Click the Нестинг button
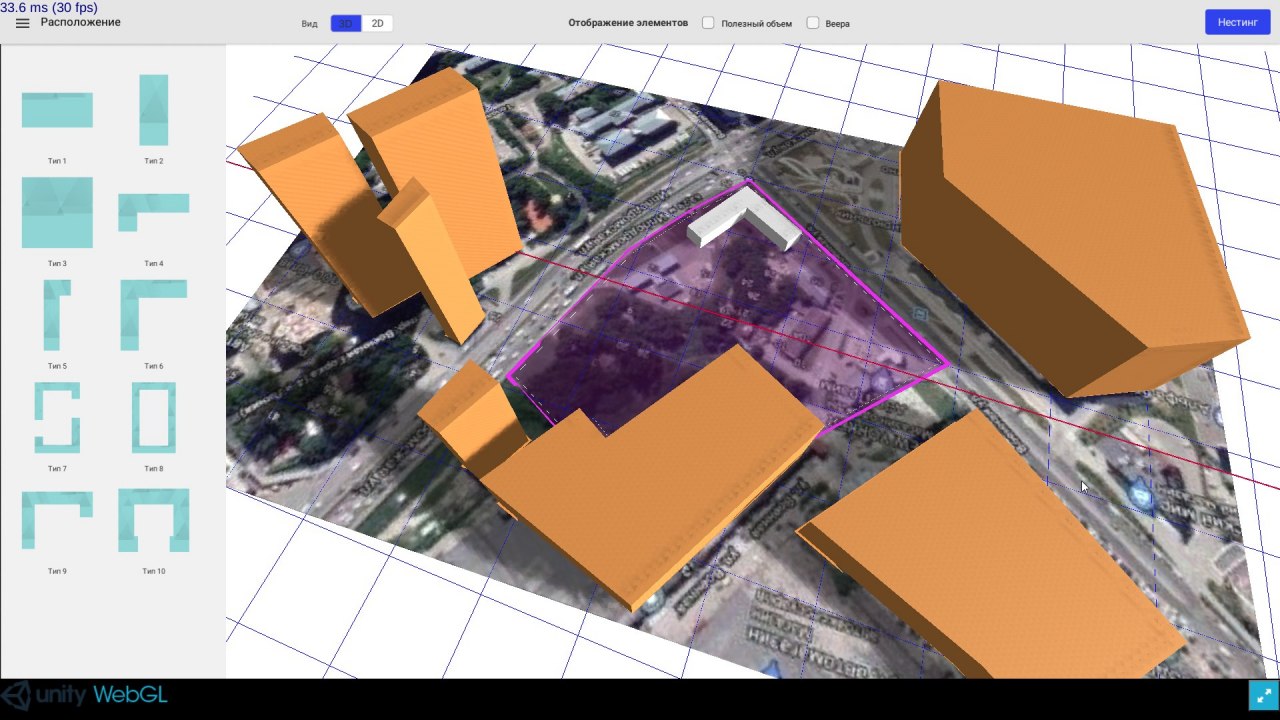This screenshot has height=720, width=1280. [x=1237, y=22]
